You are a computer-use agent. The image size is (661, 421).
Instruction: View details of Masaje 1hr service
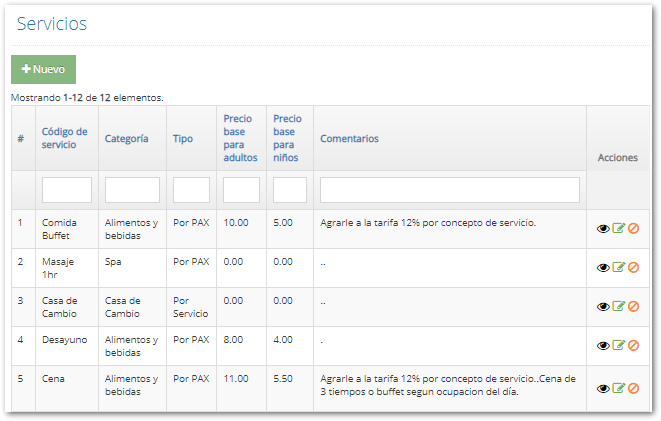coord(603,268)
